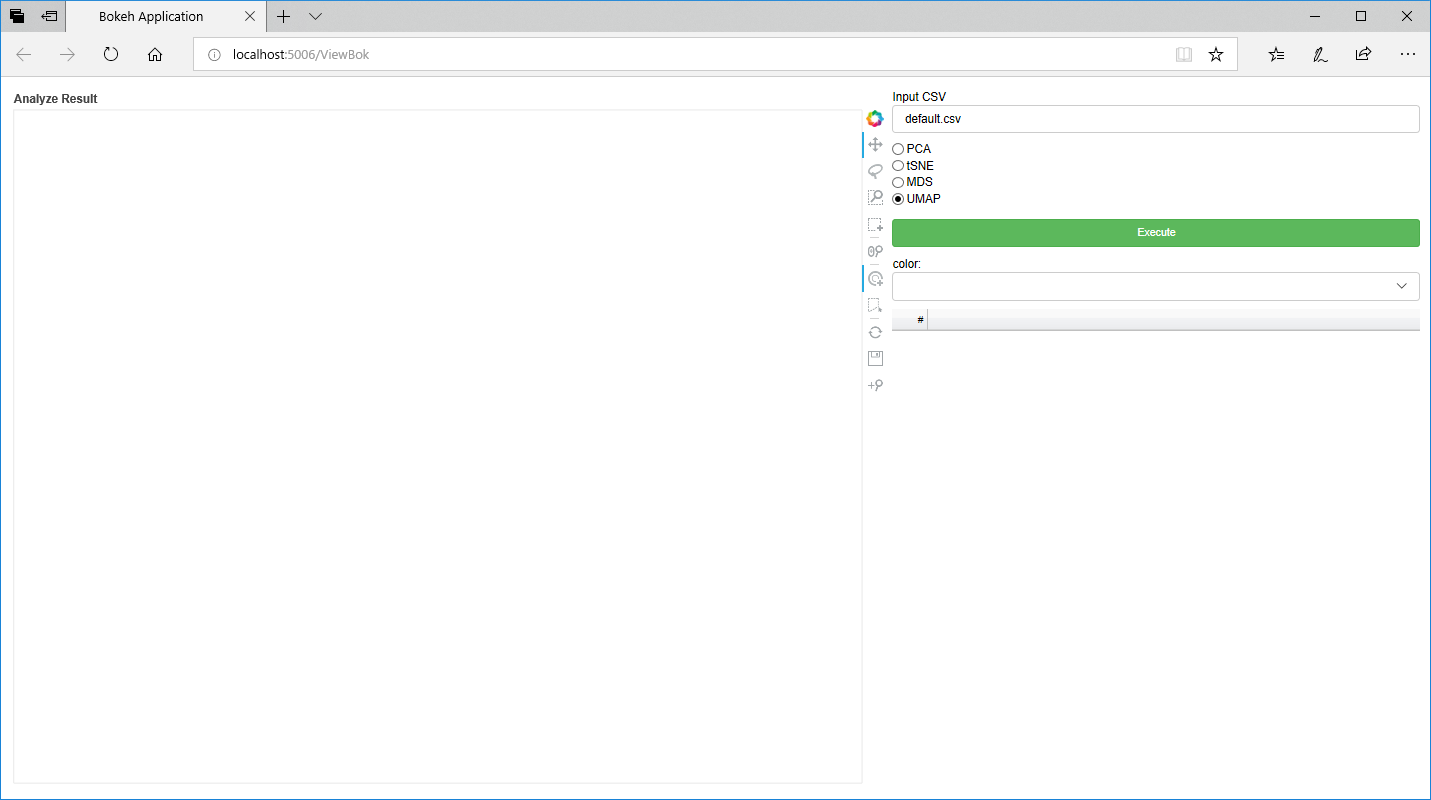Click the Input CSV label
The image size is (1431, 800).
[919, 97]
